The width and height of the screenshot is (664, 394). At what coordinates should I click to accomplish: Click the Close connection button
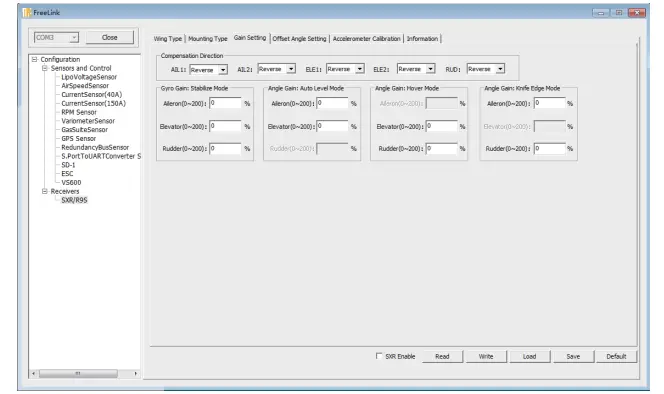pyautogui.click(x=110, y=38)
